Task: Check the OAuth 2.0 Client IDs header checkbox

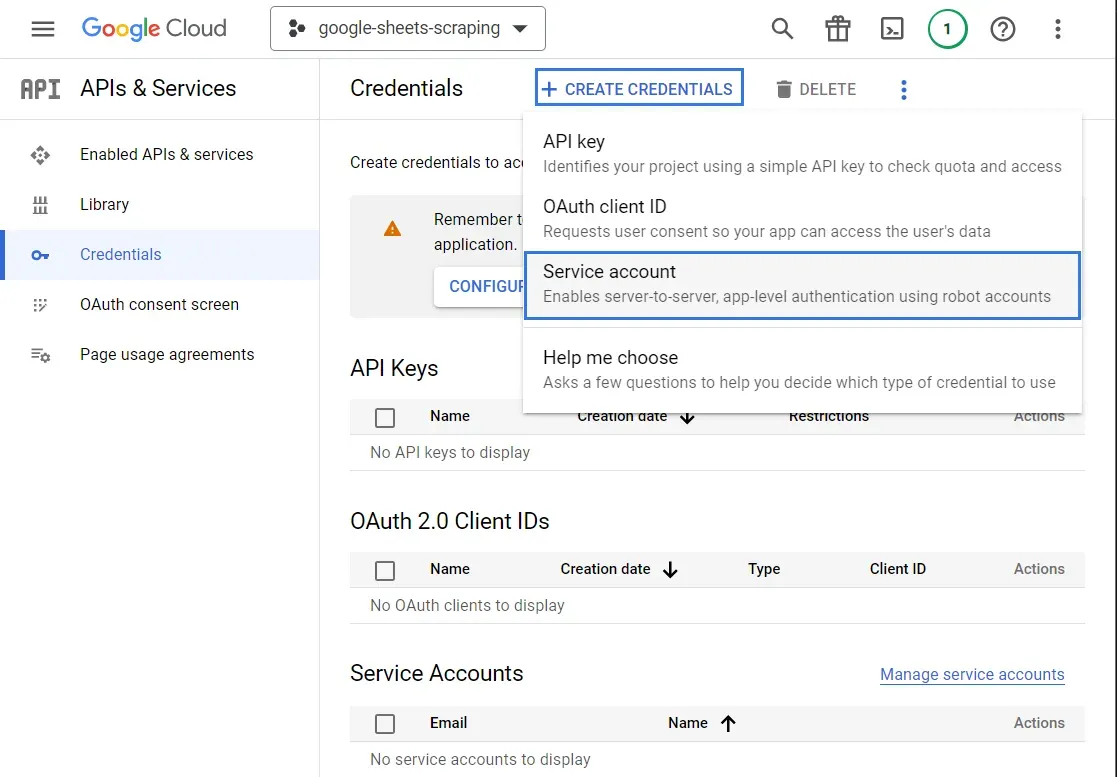Action: pos(385,570)
